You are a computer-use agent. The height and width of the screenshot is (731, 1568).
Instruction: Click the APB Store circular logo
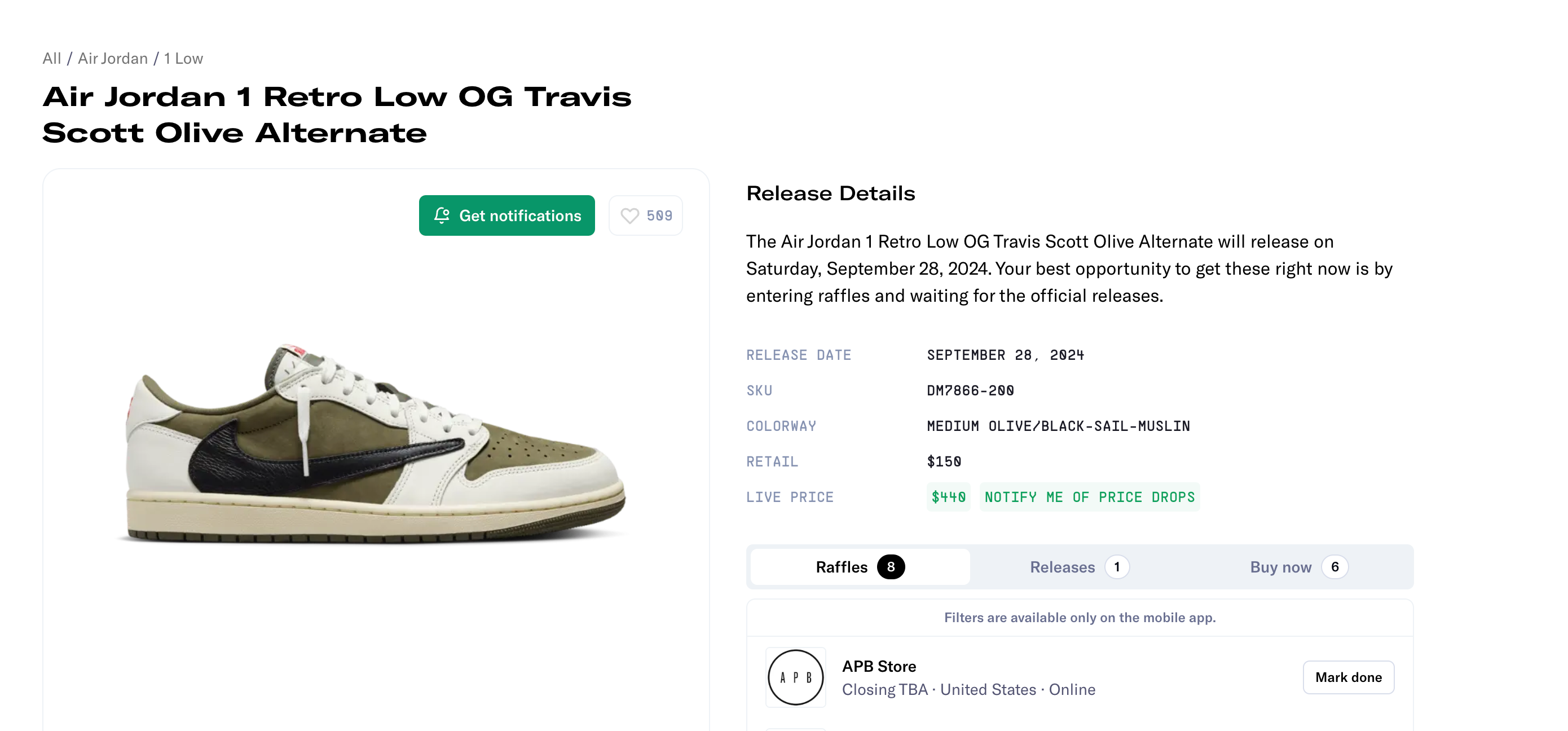[x=795, y=677]
